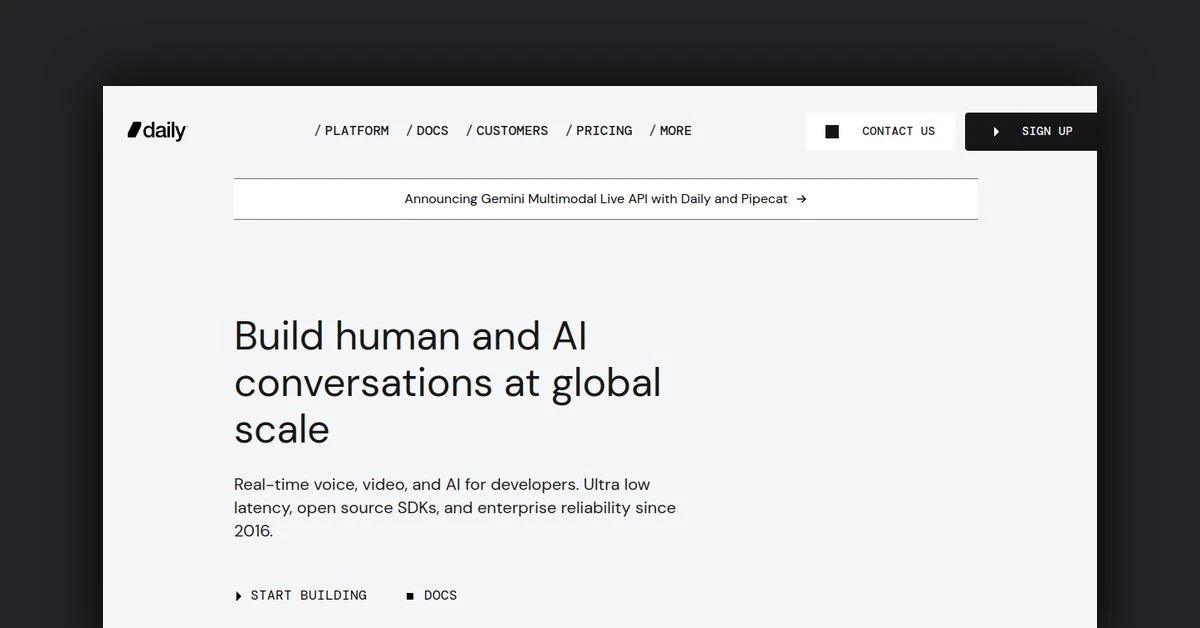Click the "Real-time voice, video" description paragraph
This screenshot has width=1200, height=628.
[455, 507]
